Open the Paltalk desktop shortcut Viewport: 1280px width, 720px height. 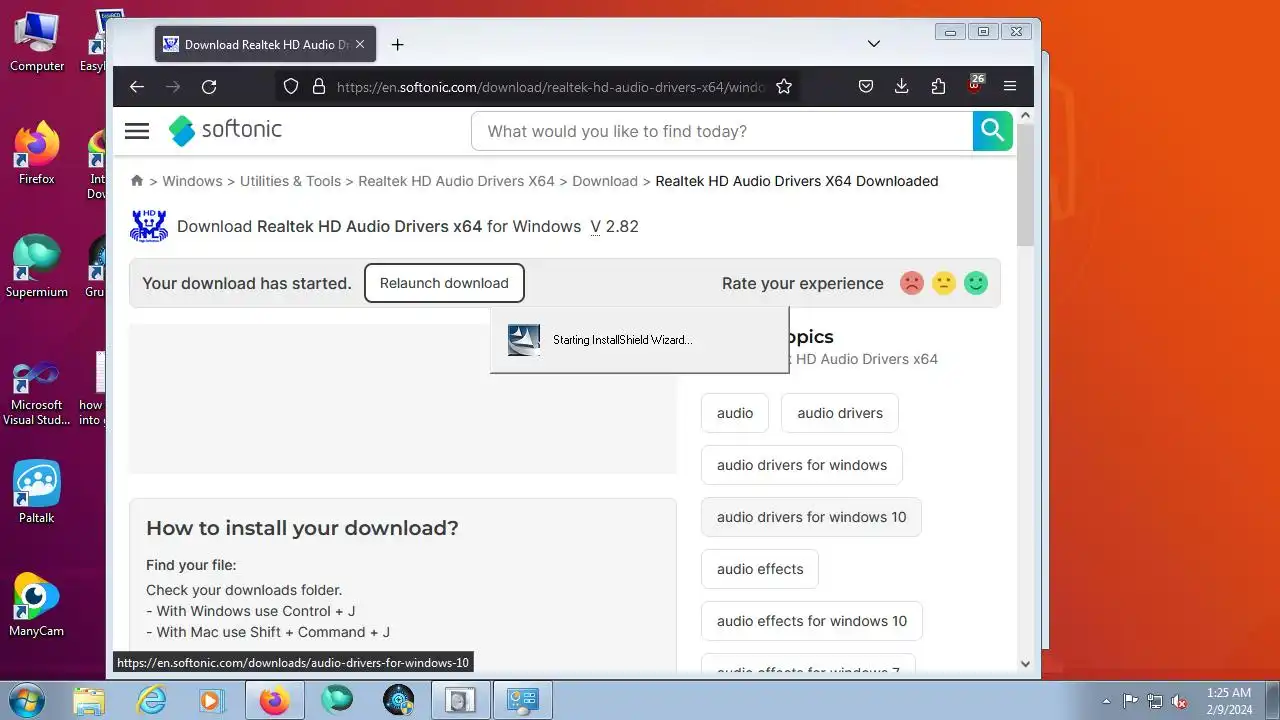pyautogui.click(x=37, y=492)
